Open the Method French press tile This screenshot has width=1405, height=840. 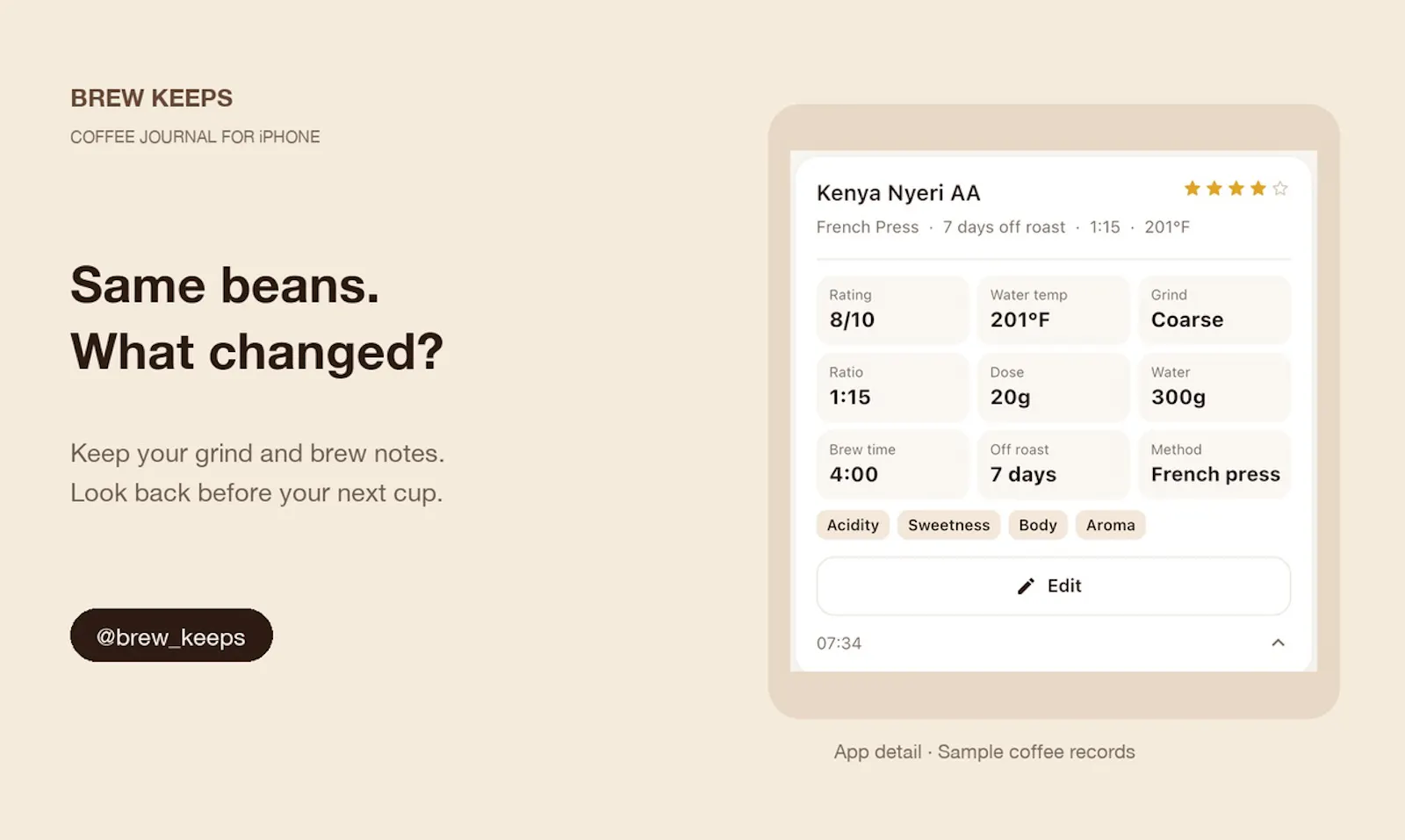tap(1214, 464)
